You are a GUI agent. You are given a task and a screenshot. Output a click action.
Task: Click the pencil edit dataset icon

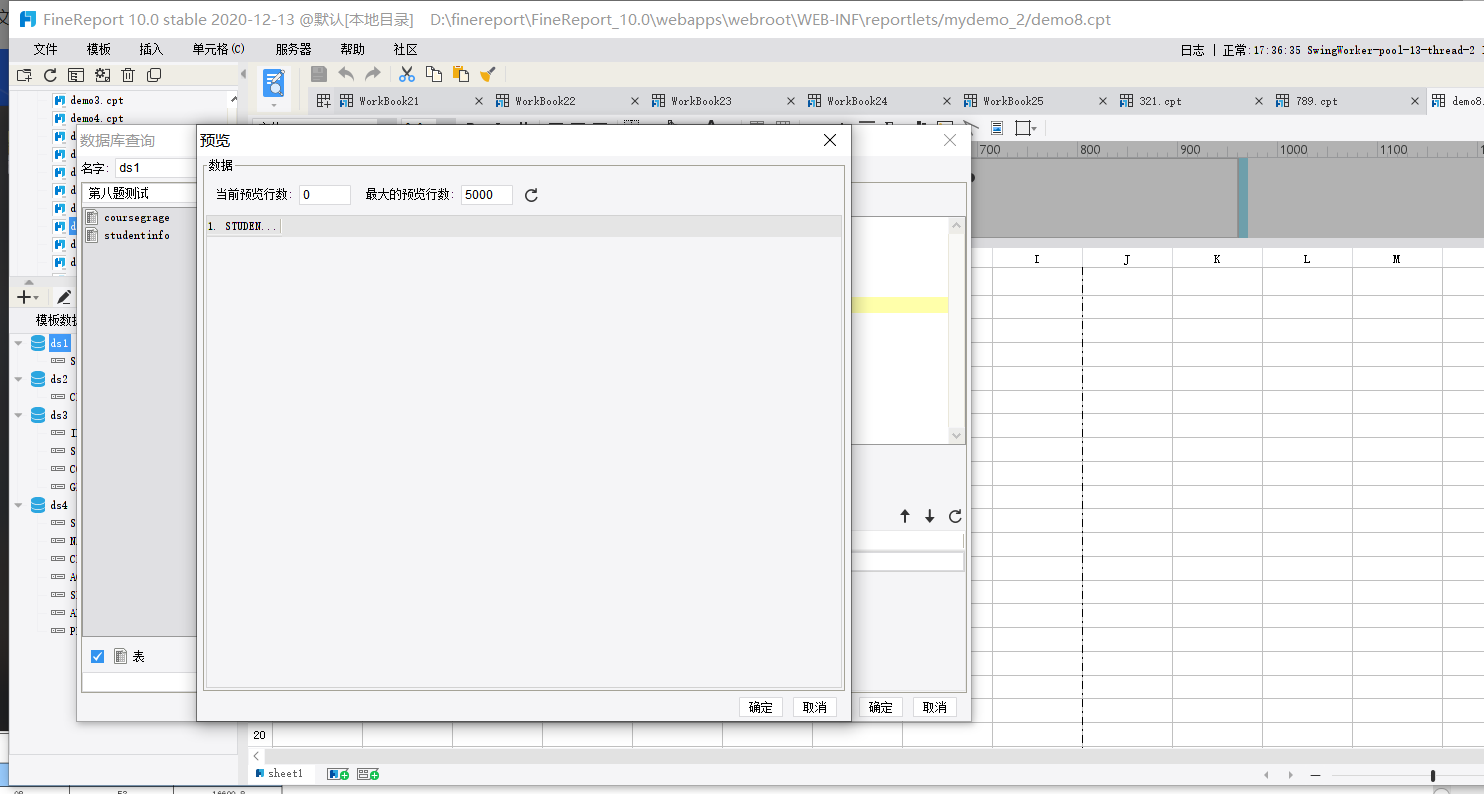tap(64, 297)
